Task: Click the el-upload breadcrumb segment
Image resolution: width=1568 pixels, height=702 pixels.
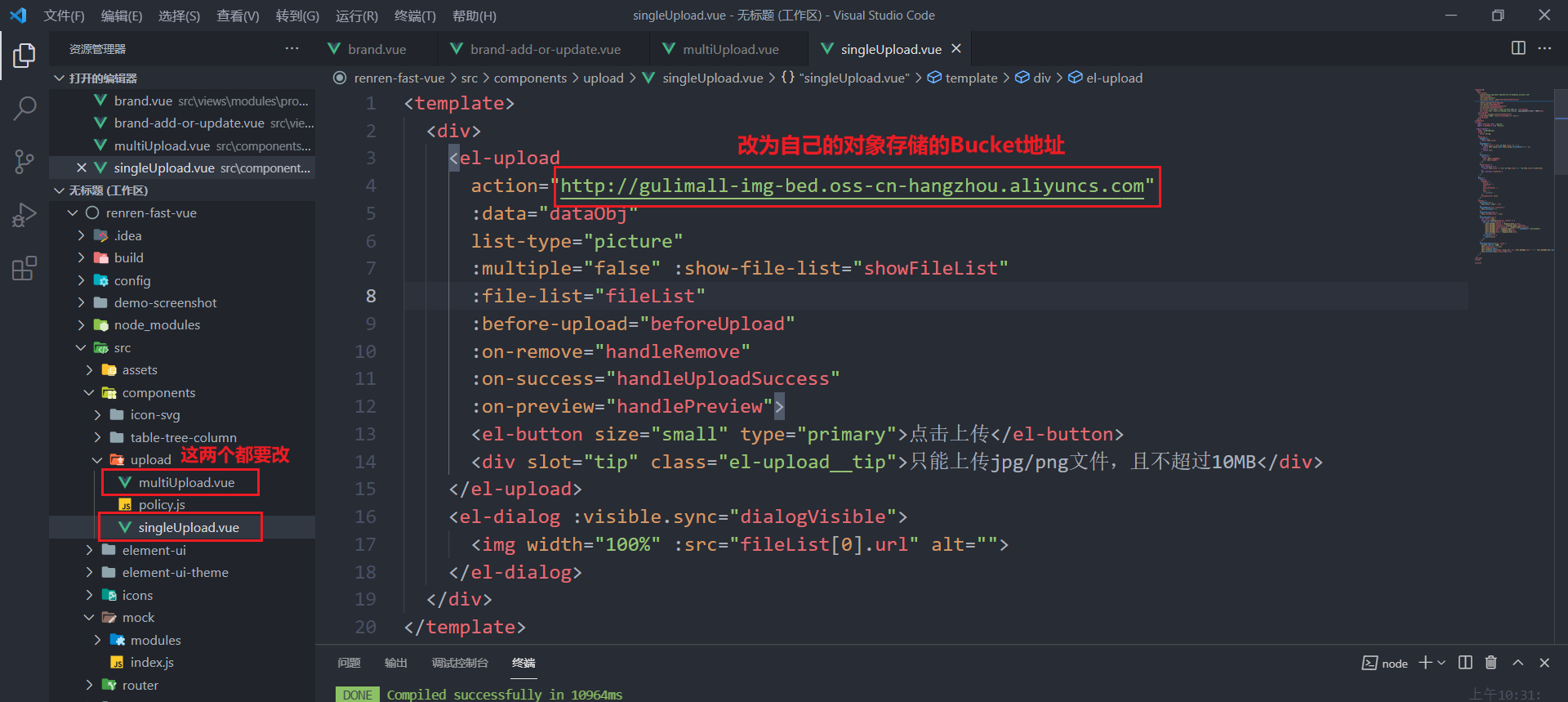Action: click(1106, 78)
